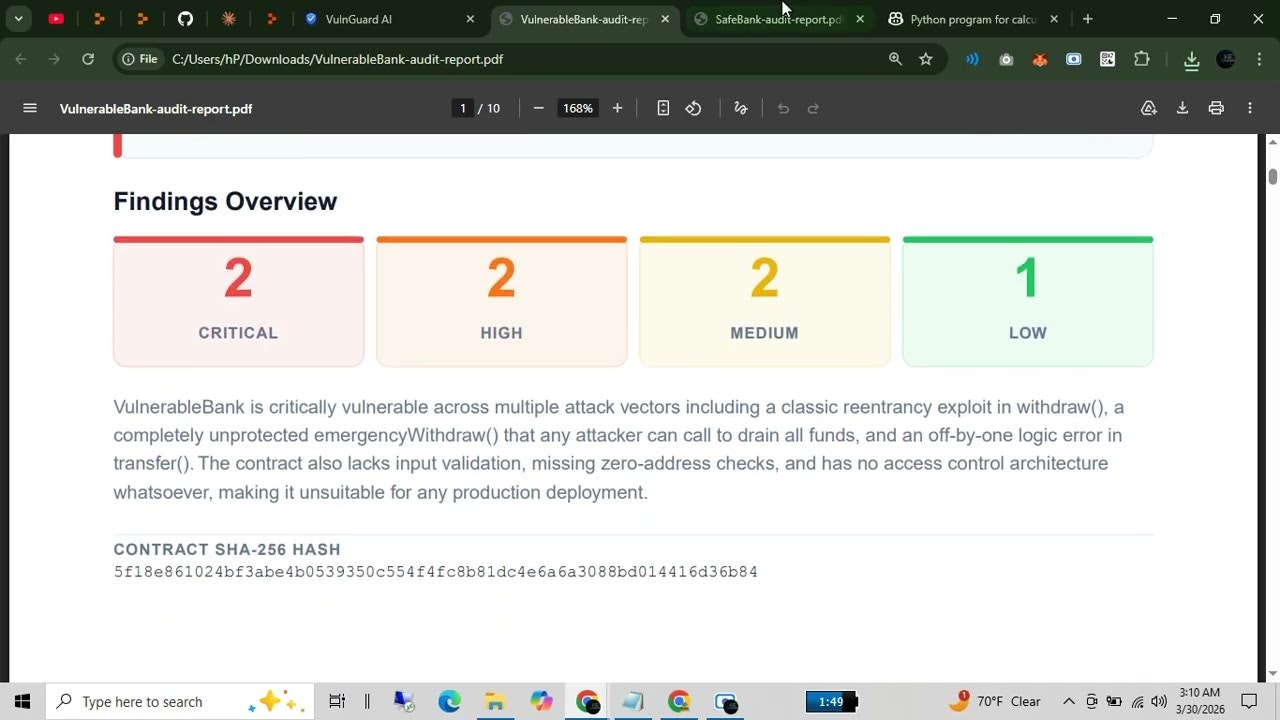1280x720 pixels.
Task: Activate the annotation pen tool in PDF viewer
Action: click(740, 108)
